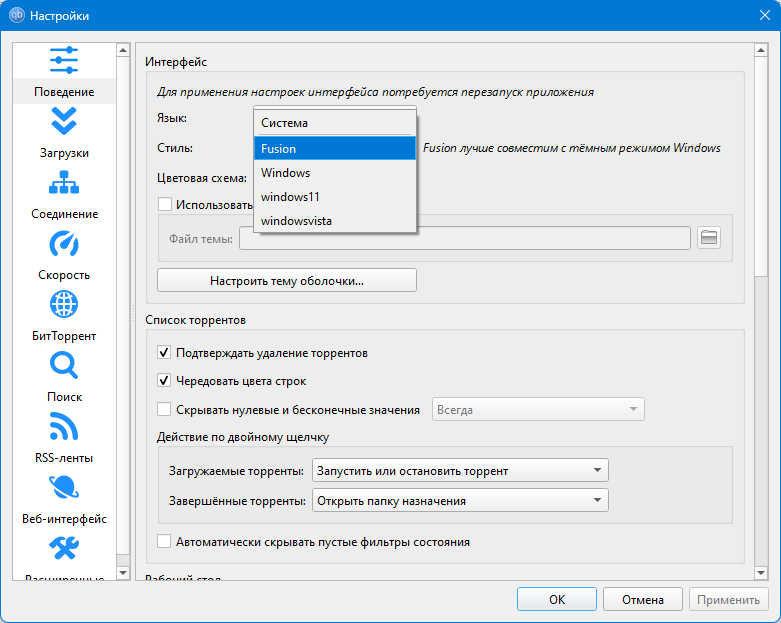Open the Web interface (Веб-интерфейс) planet icon

click(64, 489)
